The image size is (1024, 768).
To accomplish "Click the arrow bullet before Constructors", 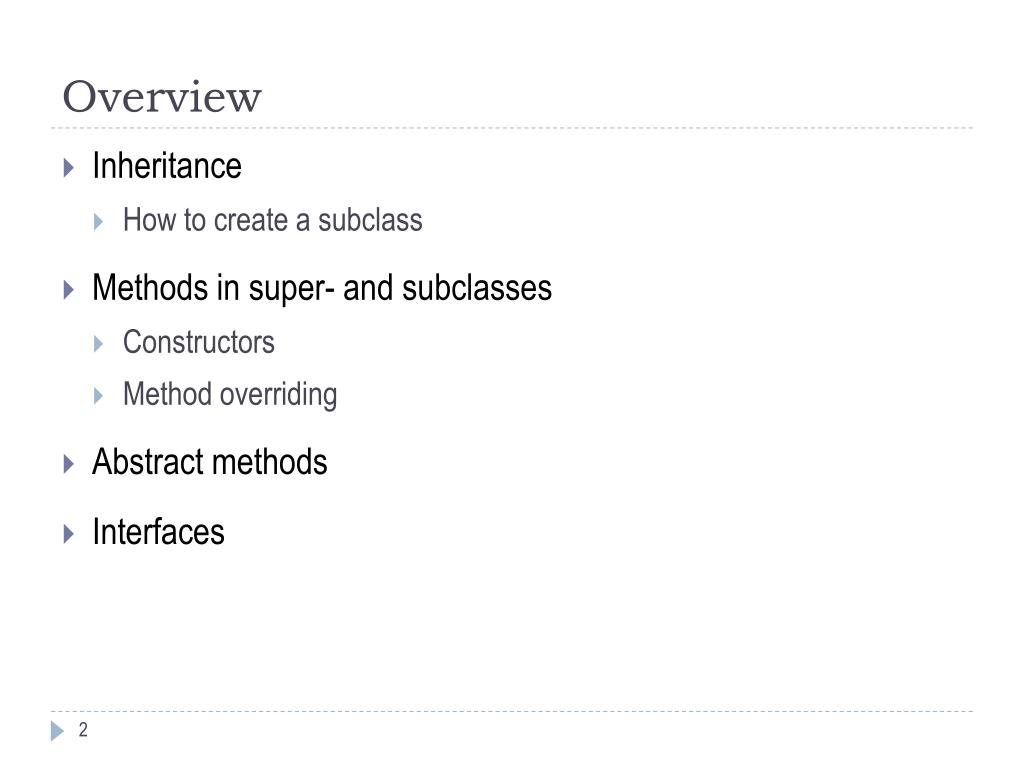I will [x=99, y=344].
